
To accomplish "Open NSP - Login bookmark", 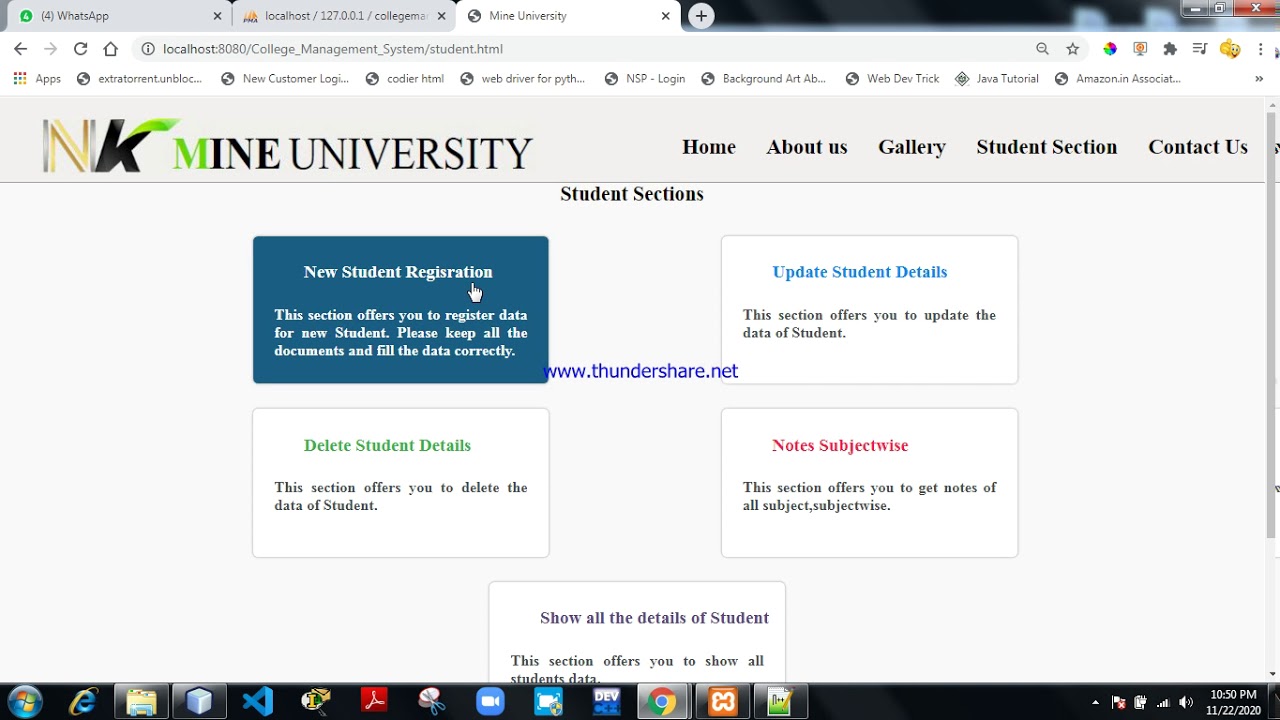I will [645, 78].
